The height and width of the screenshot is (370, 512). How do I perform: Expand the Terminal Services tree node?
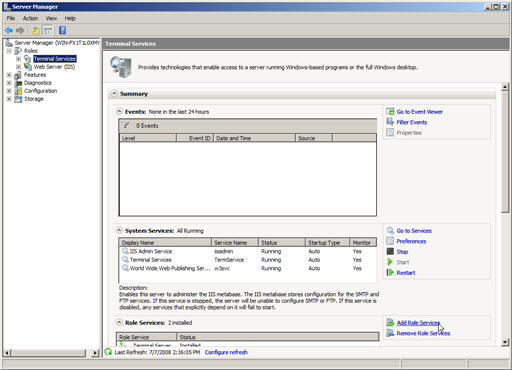(18, 59)
